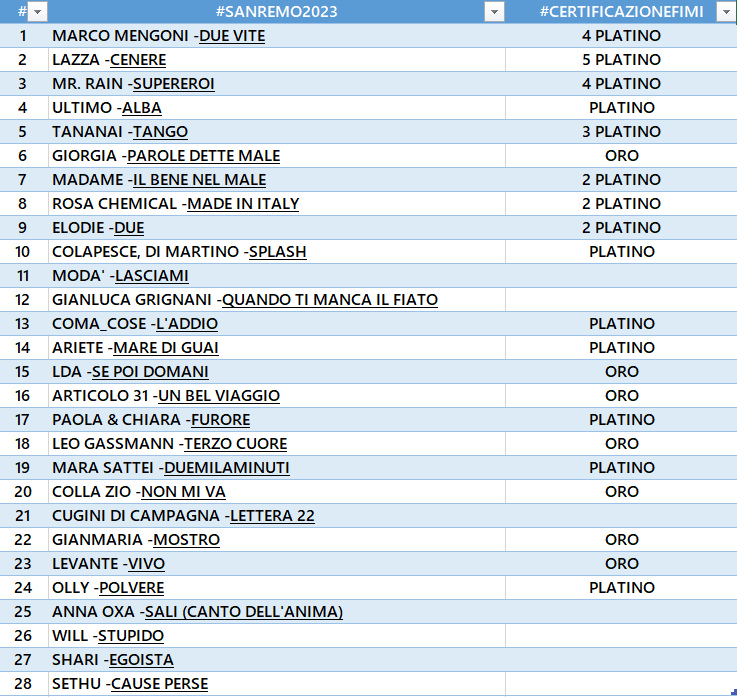The image size is (737, 697).
Task: Select ORO cell in LDA row
Action: 621,371
